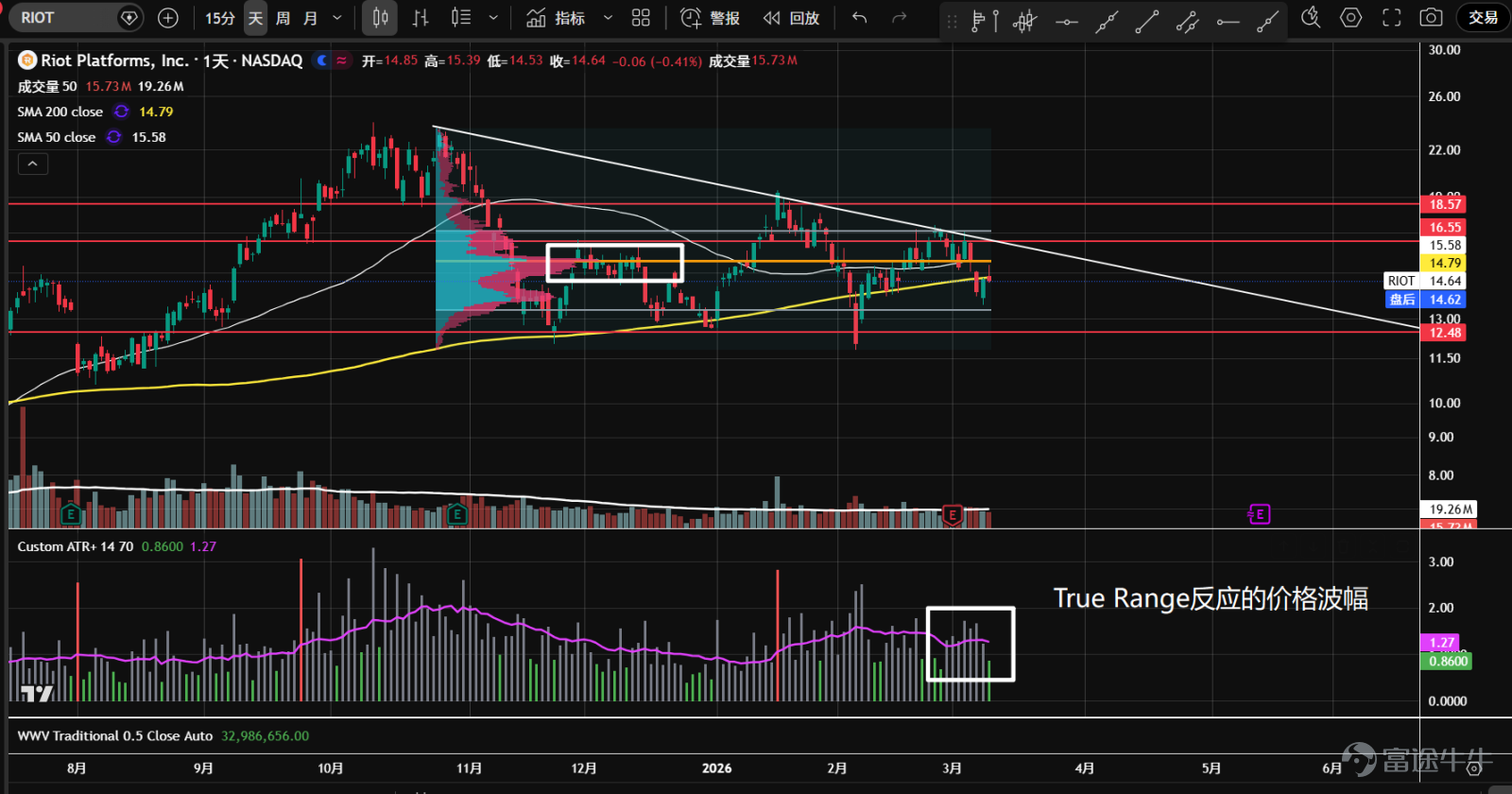
Task: Select the candle measure tool in the drawing toolbar
Action: [1025, 20]
